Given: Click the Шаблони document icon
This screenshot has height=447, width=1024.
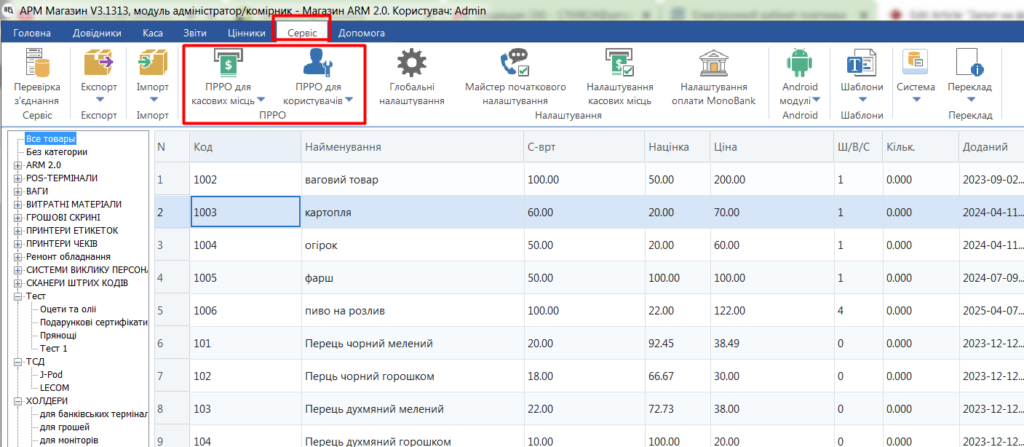Looking at the screenshot, I should [x=862, y=64].
